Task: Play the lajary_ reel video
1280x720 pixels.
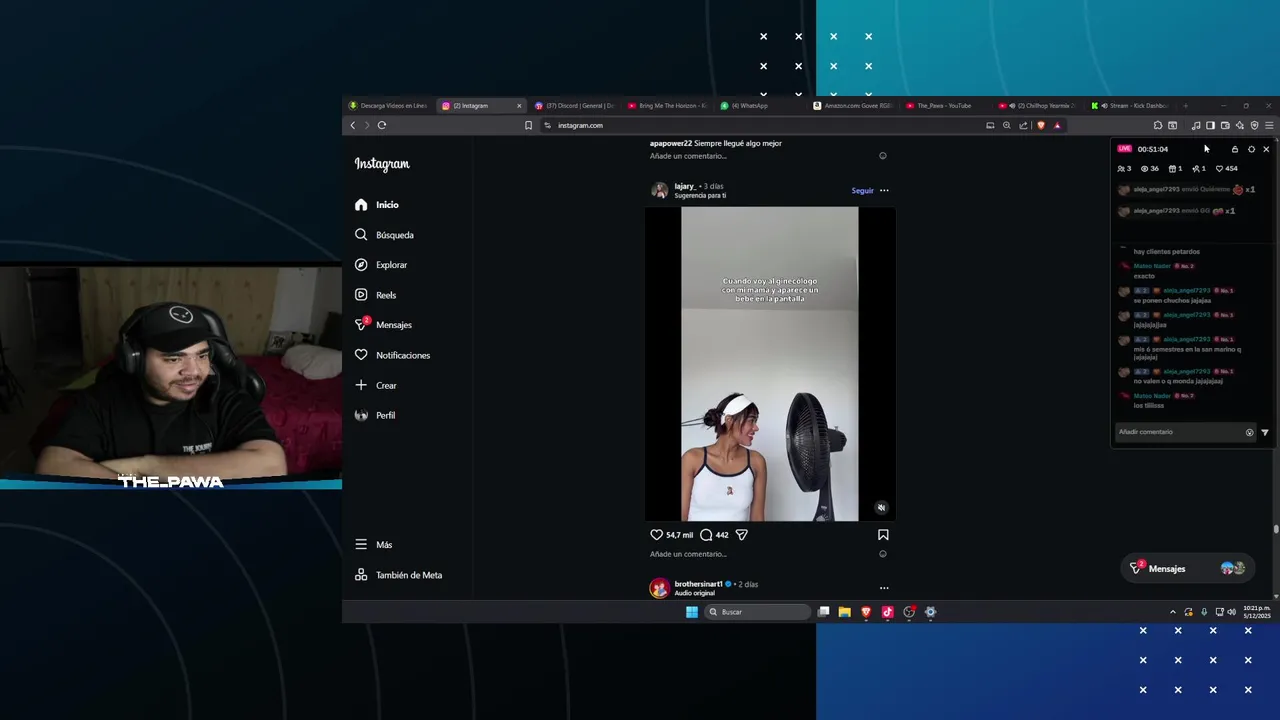Action: (769, 364)
